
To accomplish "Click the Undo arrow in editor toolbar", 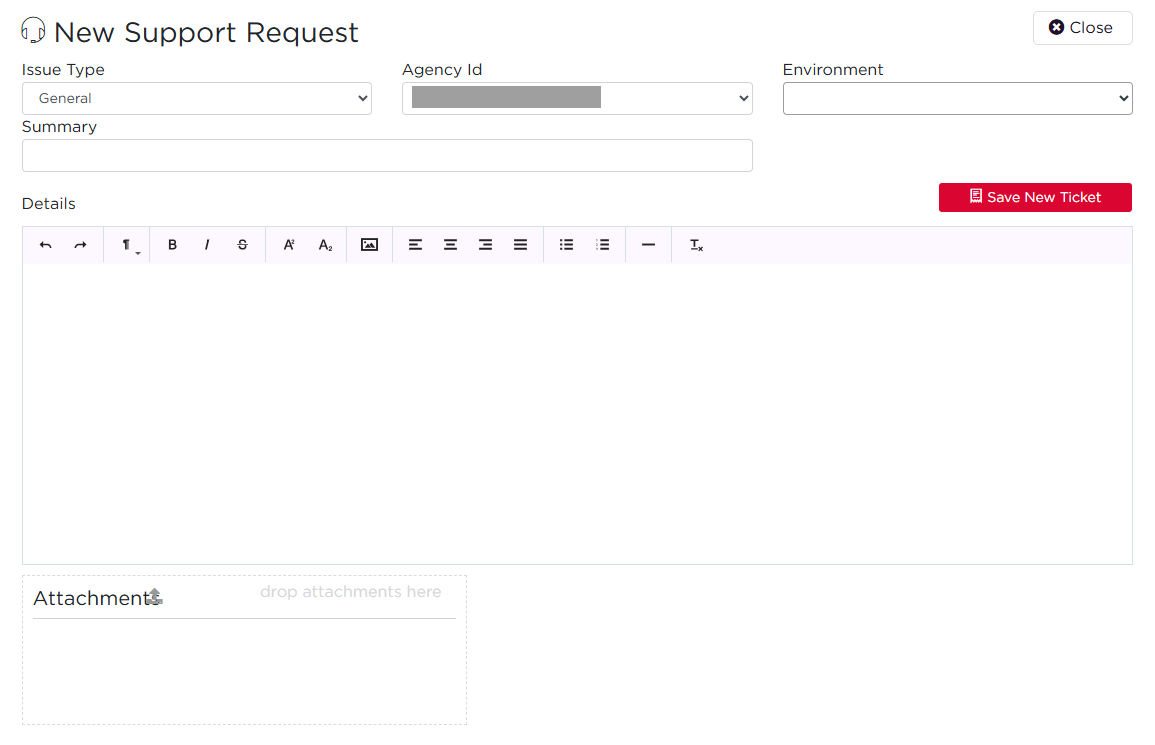I will point(45,245).
